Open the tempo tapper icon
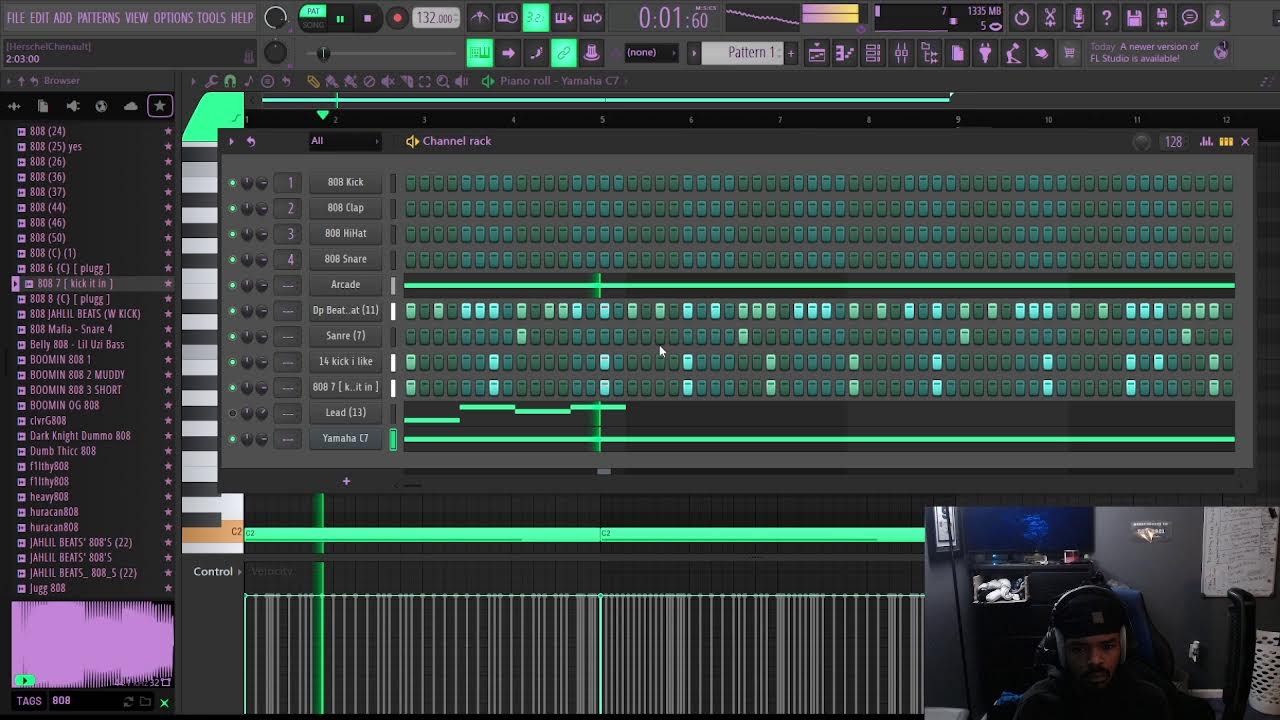Image resolution: width=1280 pixels, height=720 pixels. (x=1013, y=54)
